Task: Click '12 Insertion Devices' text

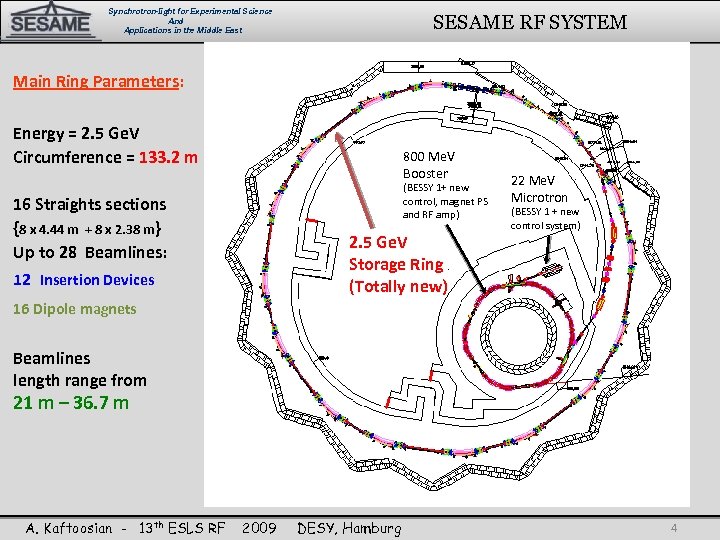Action: tap(84, 280)
